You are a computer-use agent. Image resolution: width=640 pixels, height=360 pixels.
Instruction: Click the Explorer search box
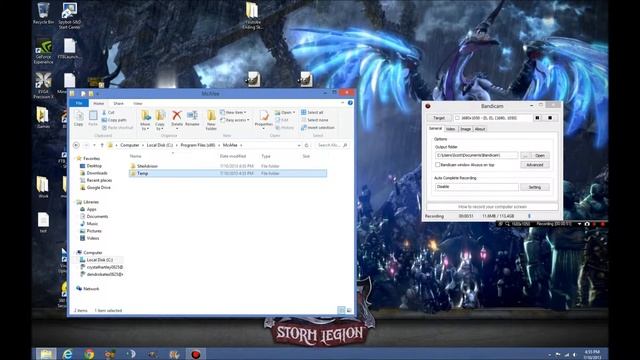(x=333, y=145)
